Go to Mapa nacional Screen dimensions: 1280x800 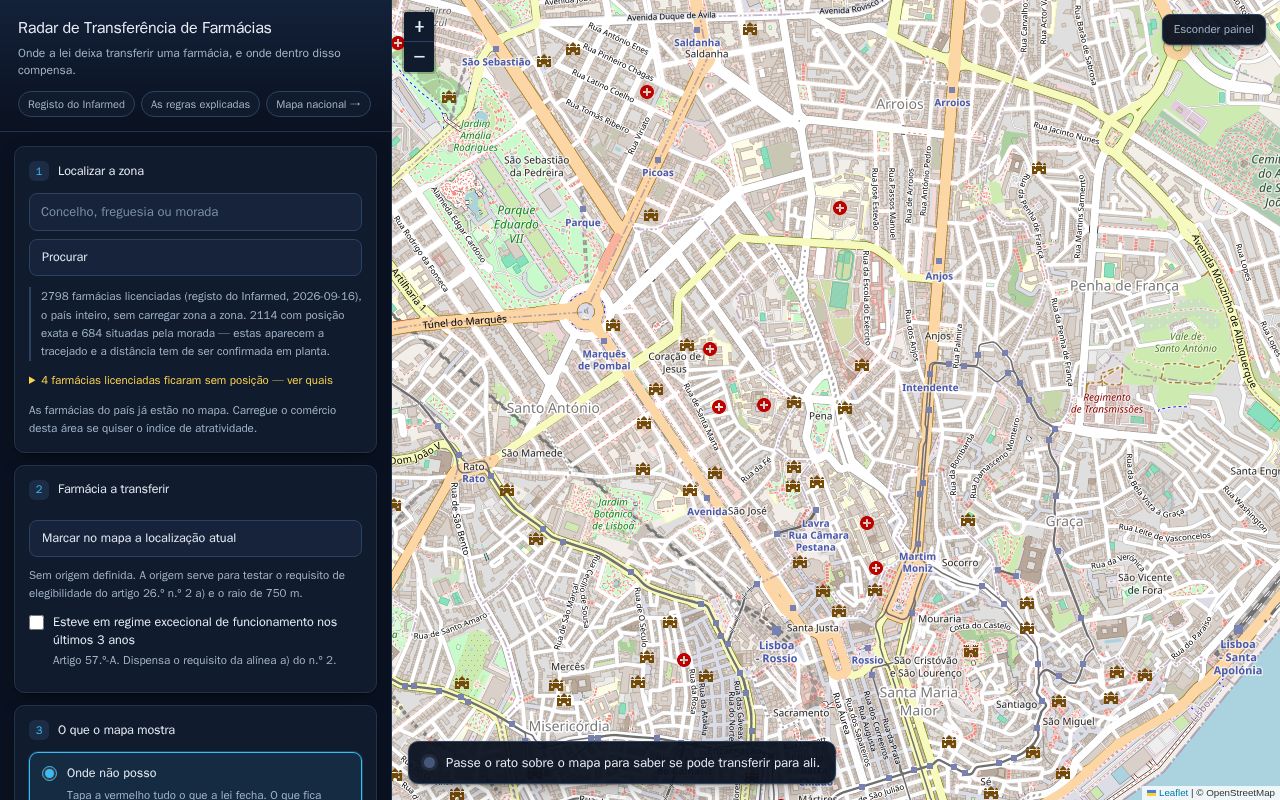click(x=318, y=104)
